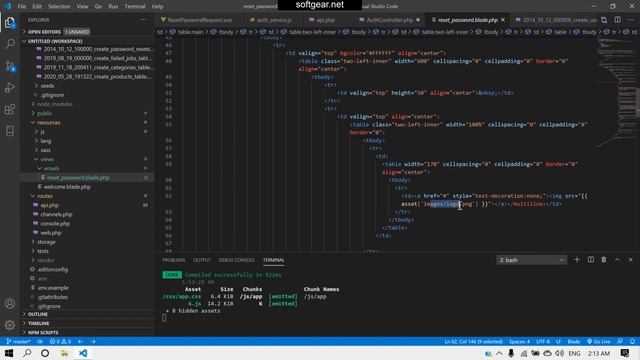Switch to the Debug Console tab
Viewport: 640px width, 360px height.
[x=236, y=260]
